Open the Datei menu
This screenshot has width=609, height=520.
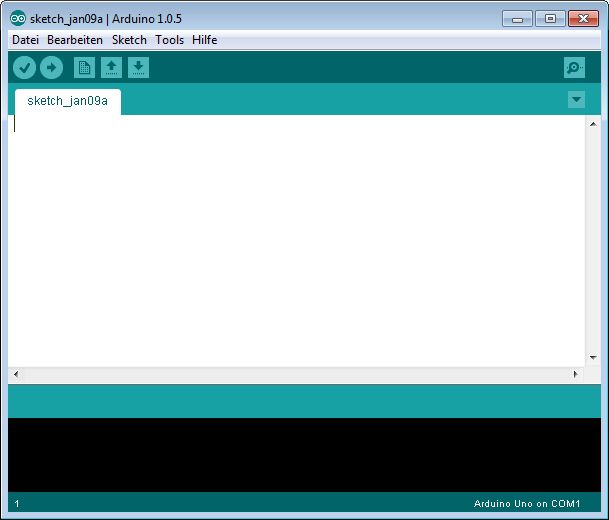(x=25, y=40)
